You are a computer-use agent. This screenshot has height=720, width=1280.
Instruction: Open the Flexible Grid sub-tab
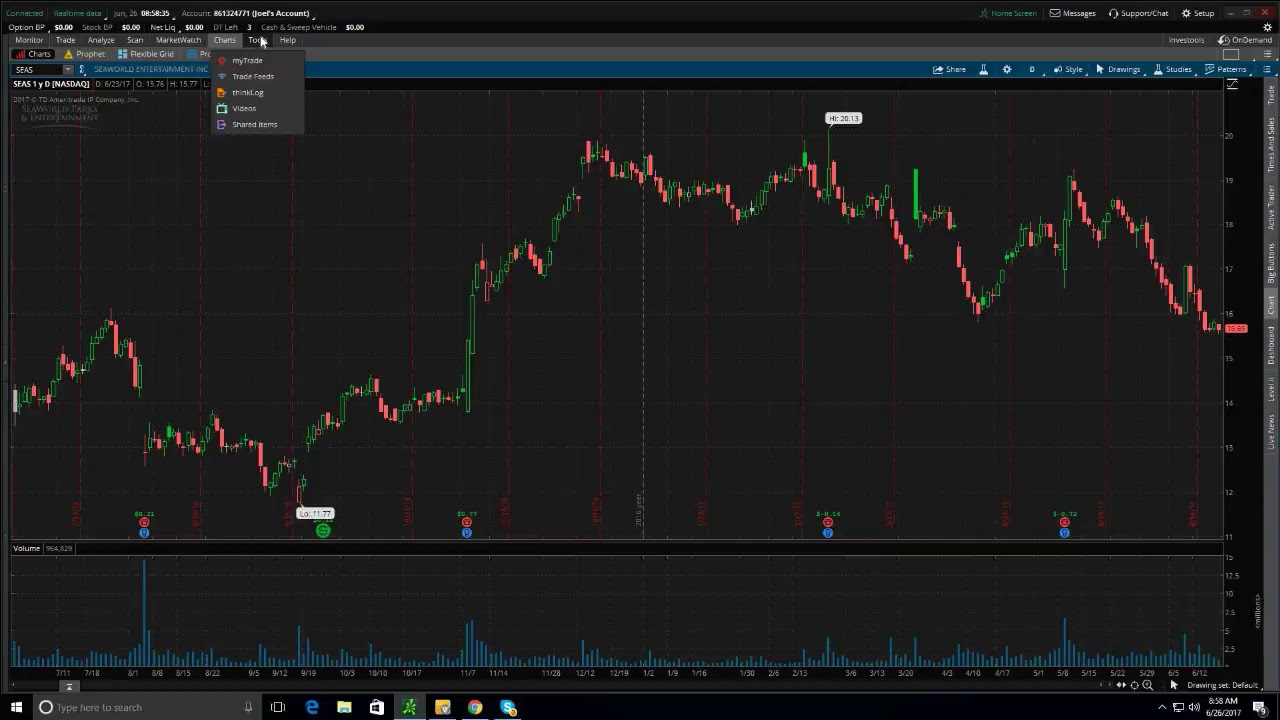[145, 54]
